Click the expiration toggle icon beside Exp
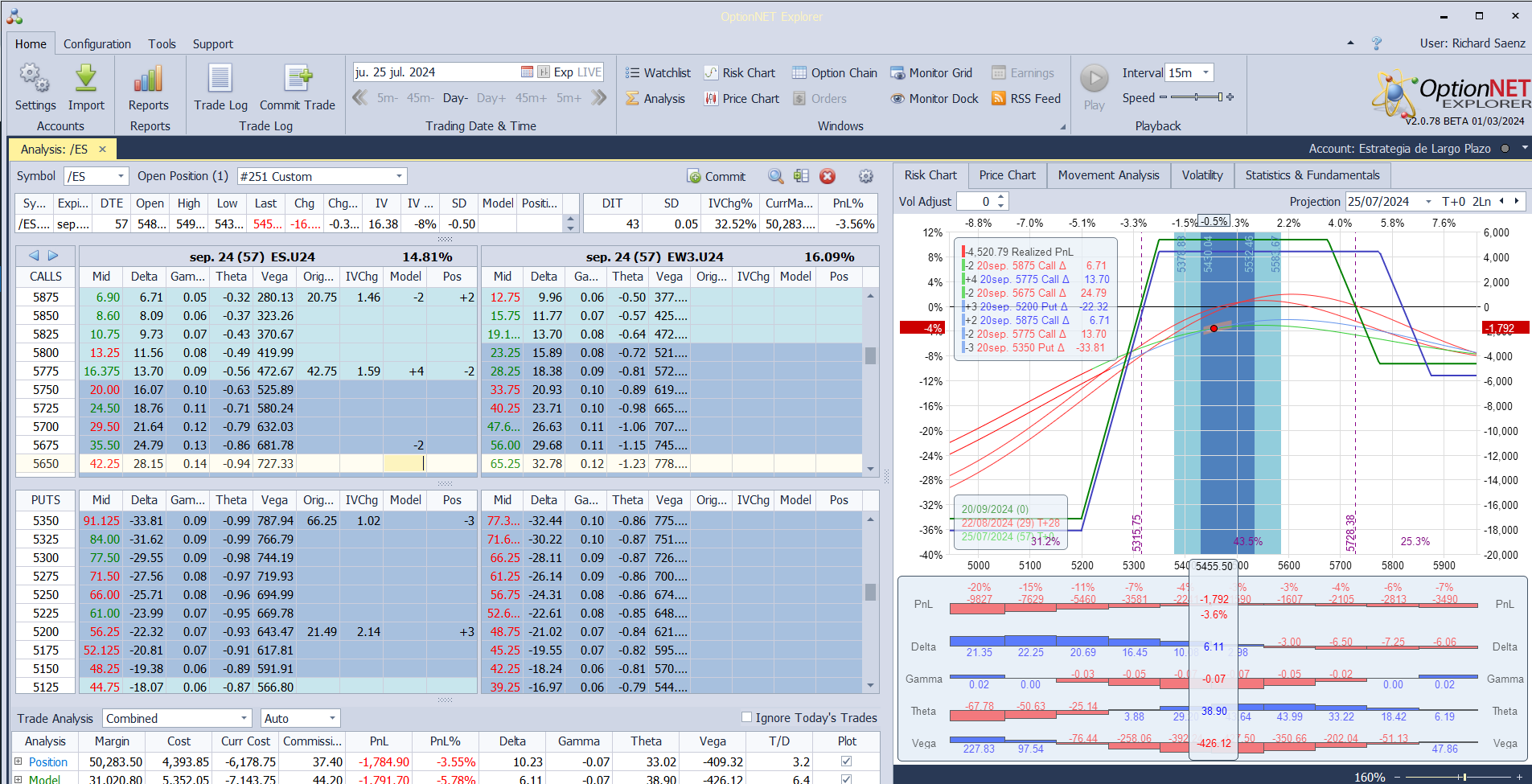Image resolution: width=1532 pixels, height=784 pixels. pyautogui.click(x=544, y=72)
